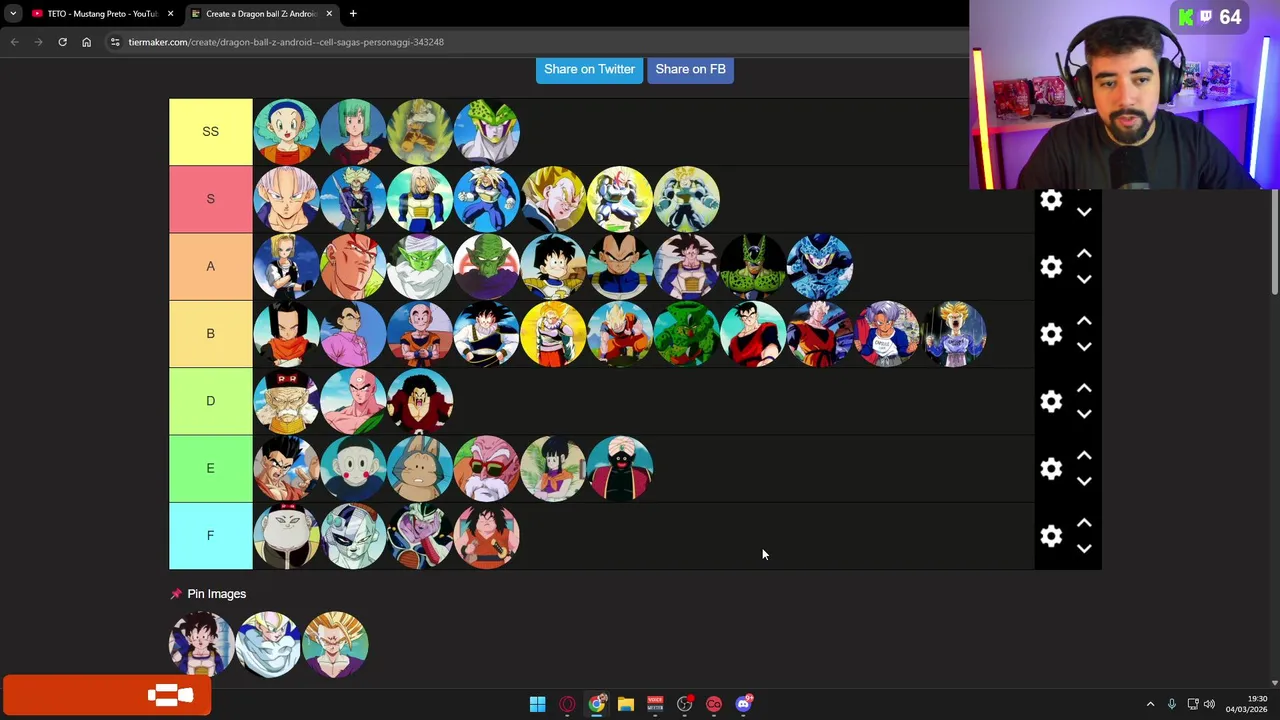Click the green E tier label
The width and height of the screenshot is (1280, 720).
pyautogui.click(x=210, y=468)
